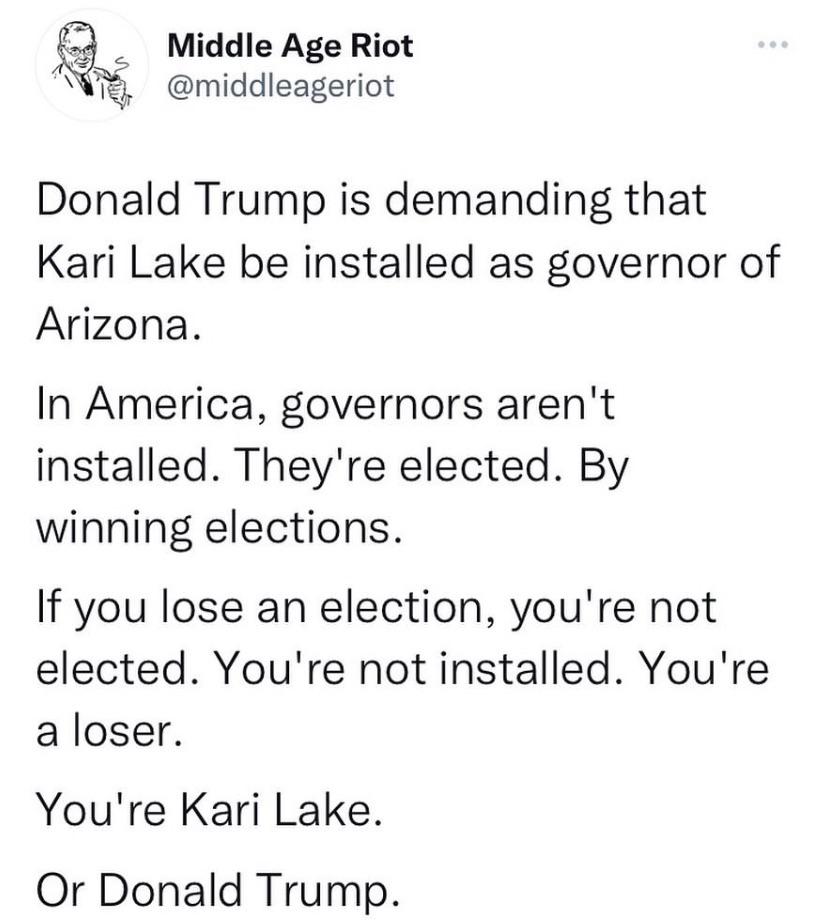
Task: Select the line "If you lose an election, you're not"
Action: tap(376, 607)
